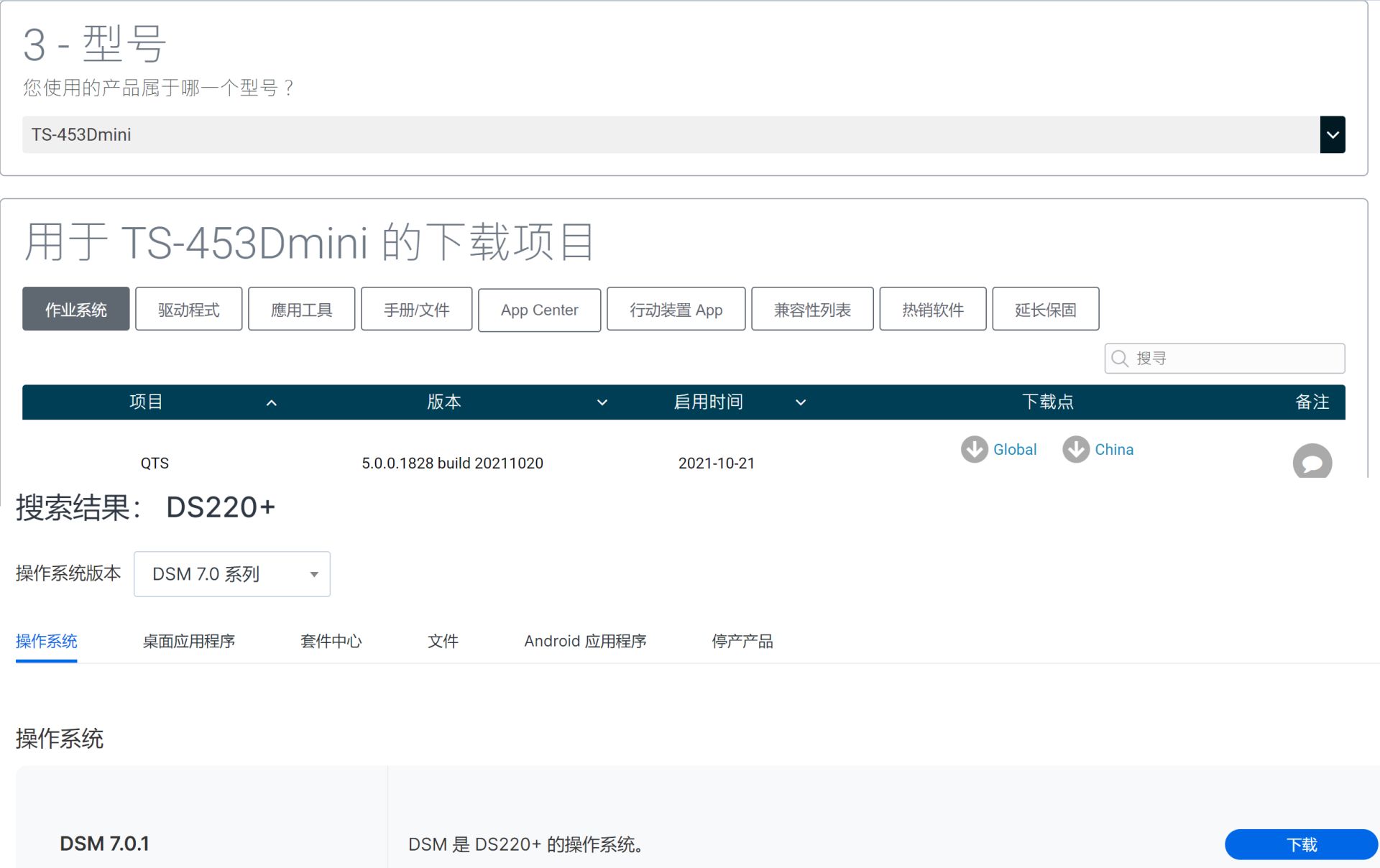
Task: Open the 行动装置 App tab
Action: 676,309
